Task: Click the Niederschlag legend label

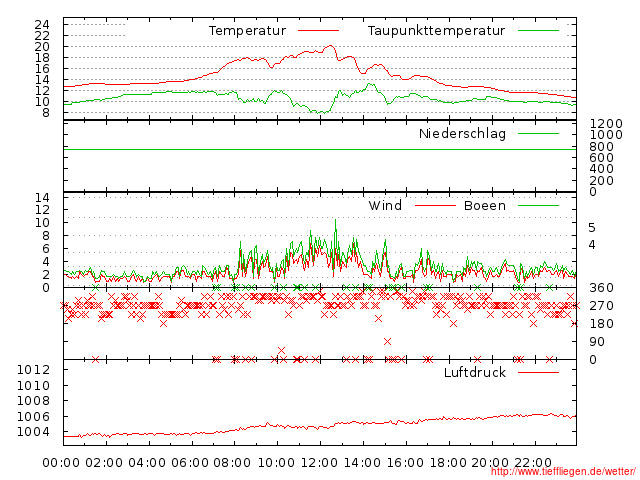Action: click(462, 133)
